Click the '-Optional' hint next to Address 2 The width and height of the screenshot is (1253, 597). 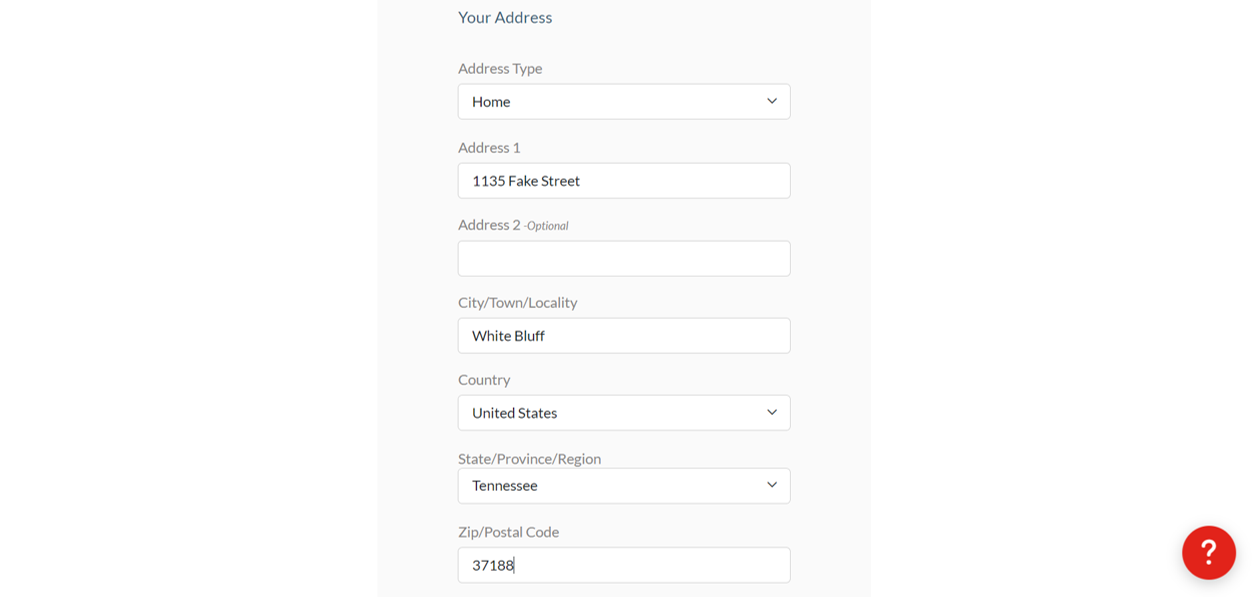[x=547, y=226]
